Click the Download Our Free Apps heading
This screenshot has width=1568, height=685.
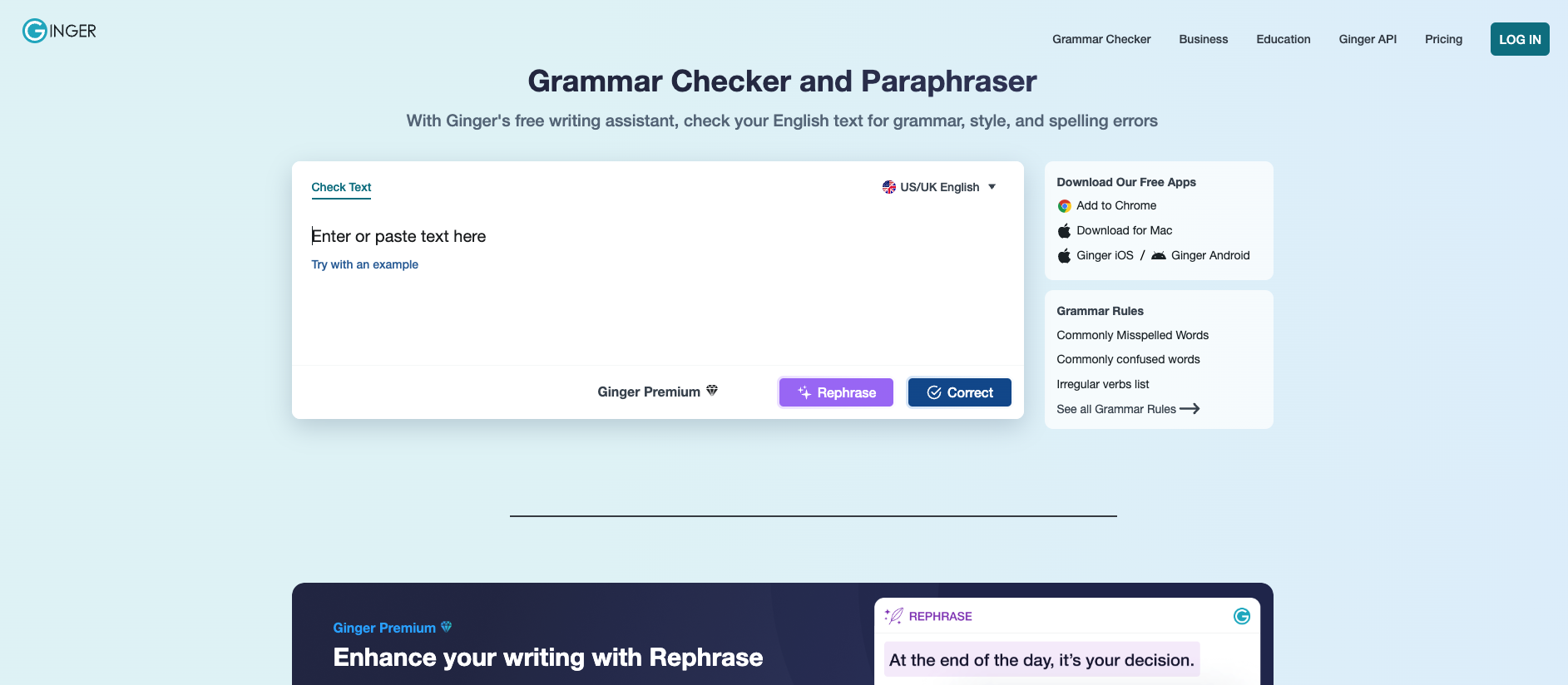[1126, 182]
